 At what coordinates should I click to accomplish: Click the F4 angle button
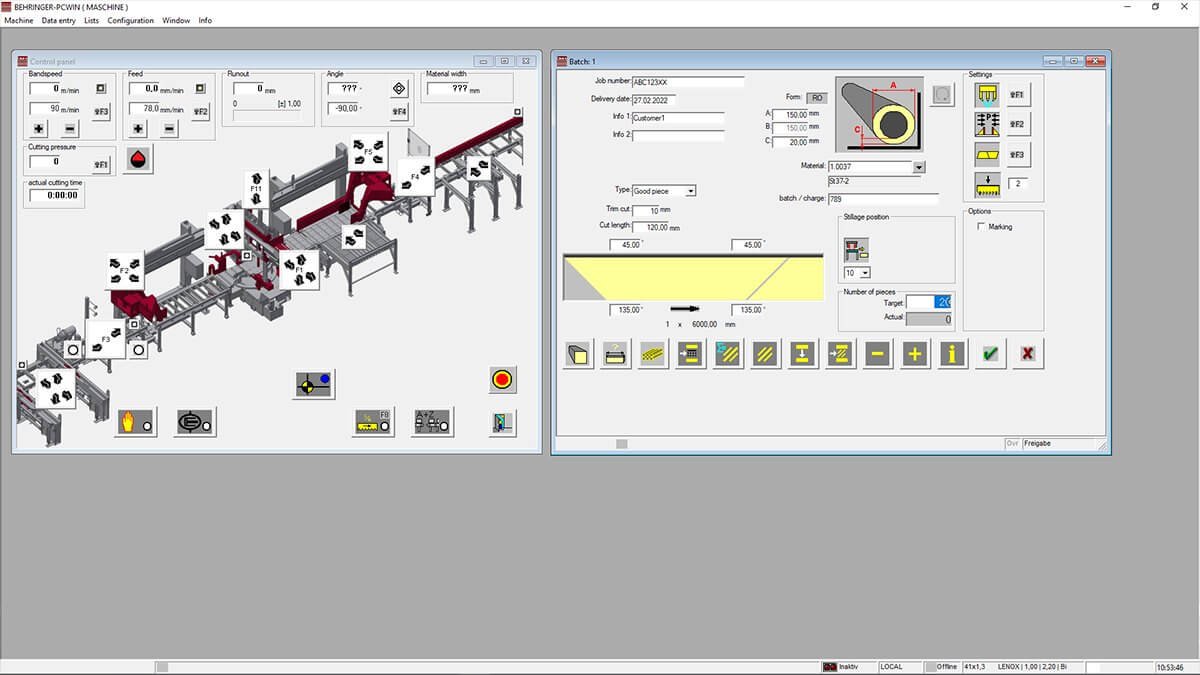pos(399,113)
